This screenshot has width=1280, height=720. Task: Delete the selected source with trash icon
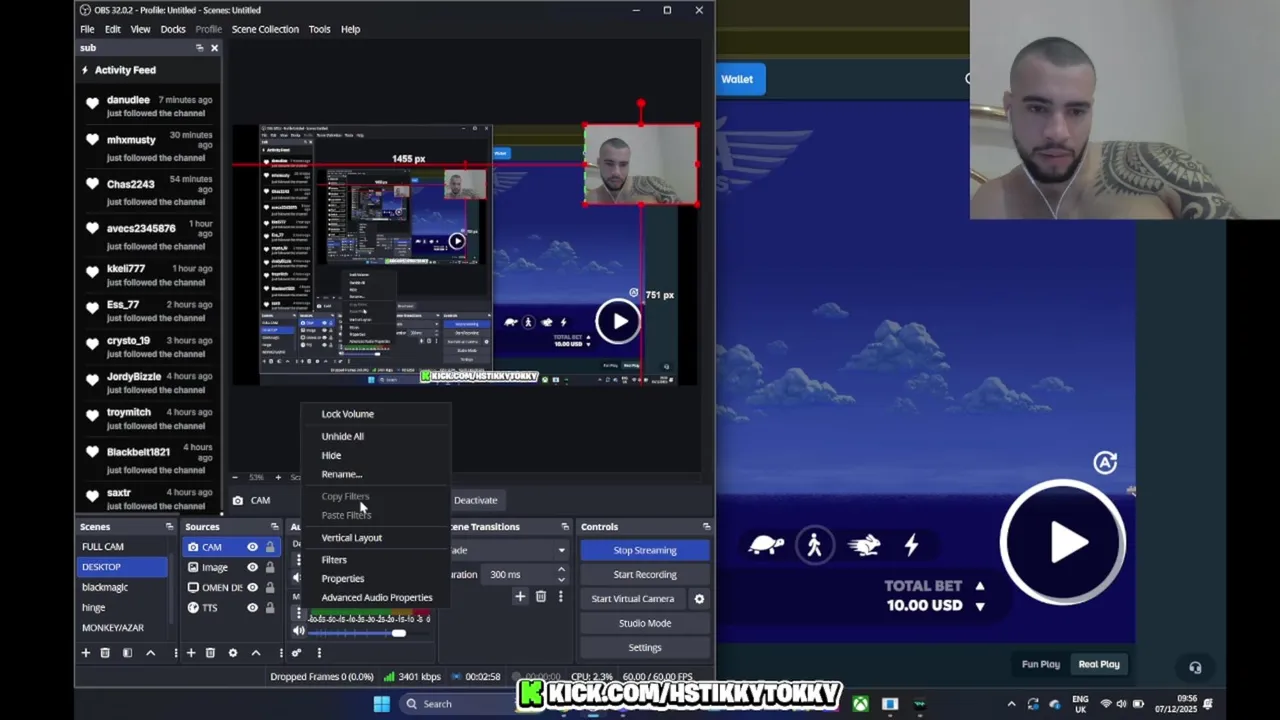pos(210,653)
